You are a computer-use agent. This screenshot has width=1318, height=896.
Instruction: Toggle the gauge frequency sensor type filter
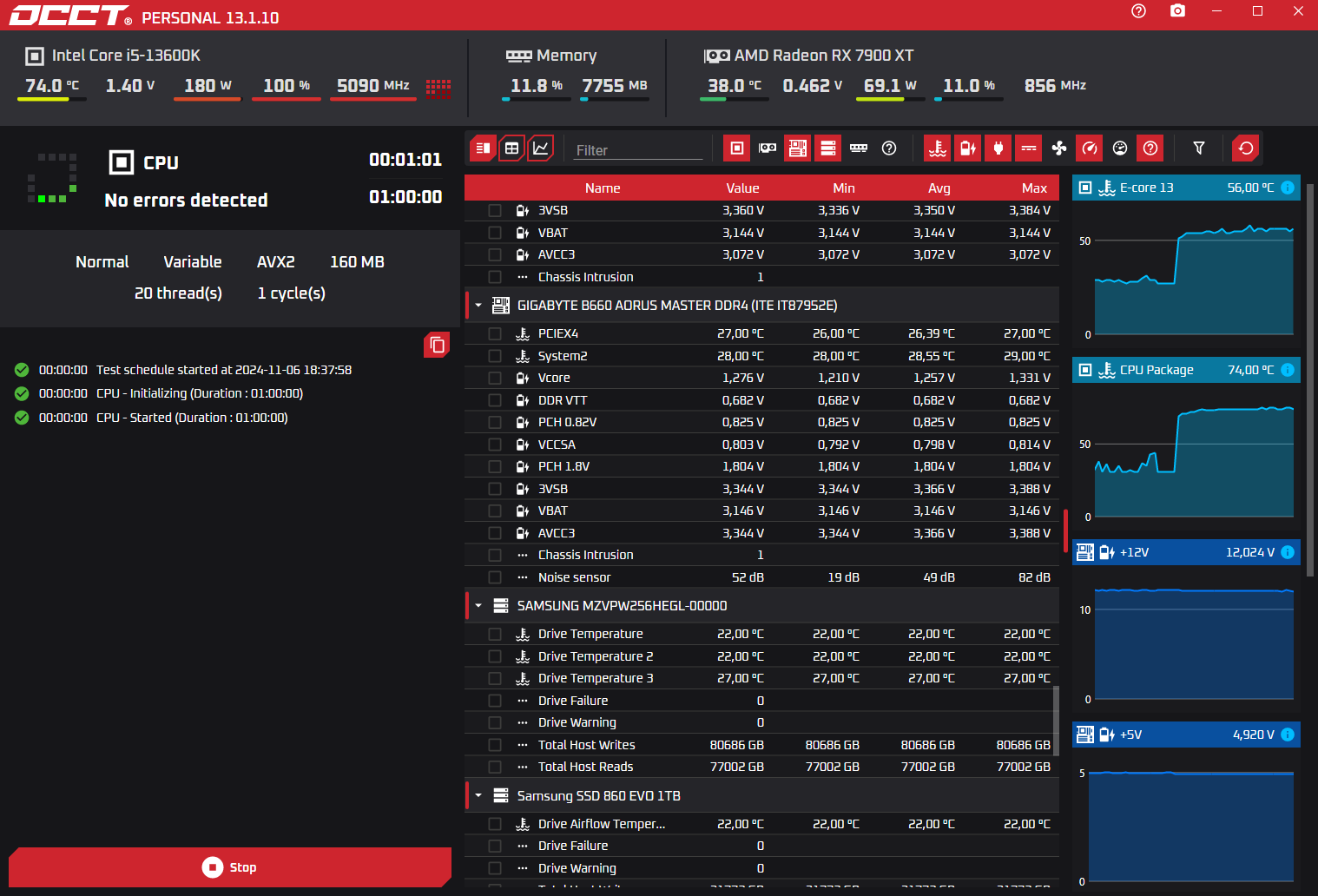(x=1090, y=148)
